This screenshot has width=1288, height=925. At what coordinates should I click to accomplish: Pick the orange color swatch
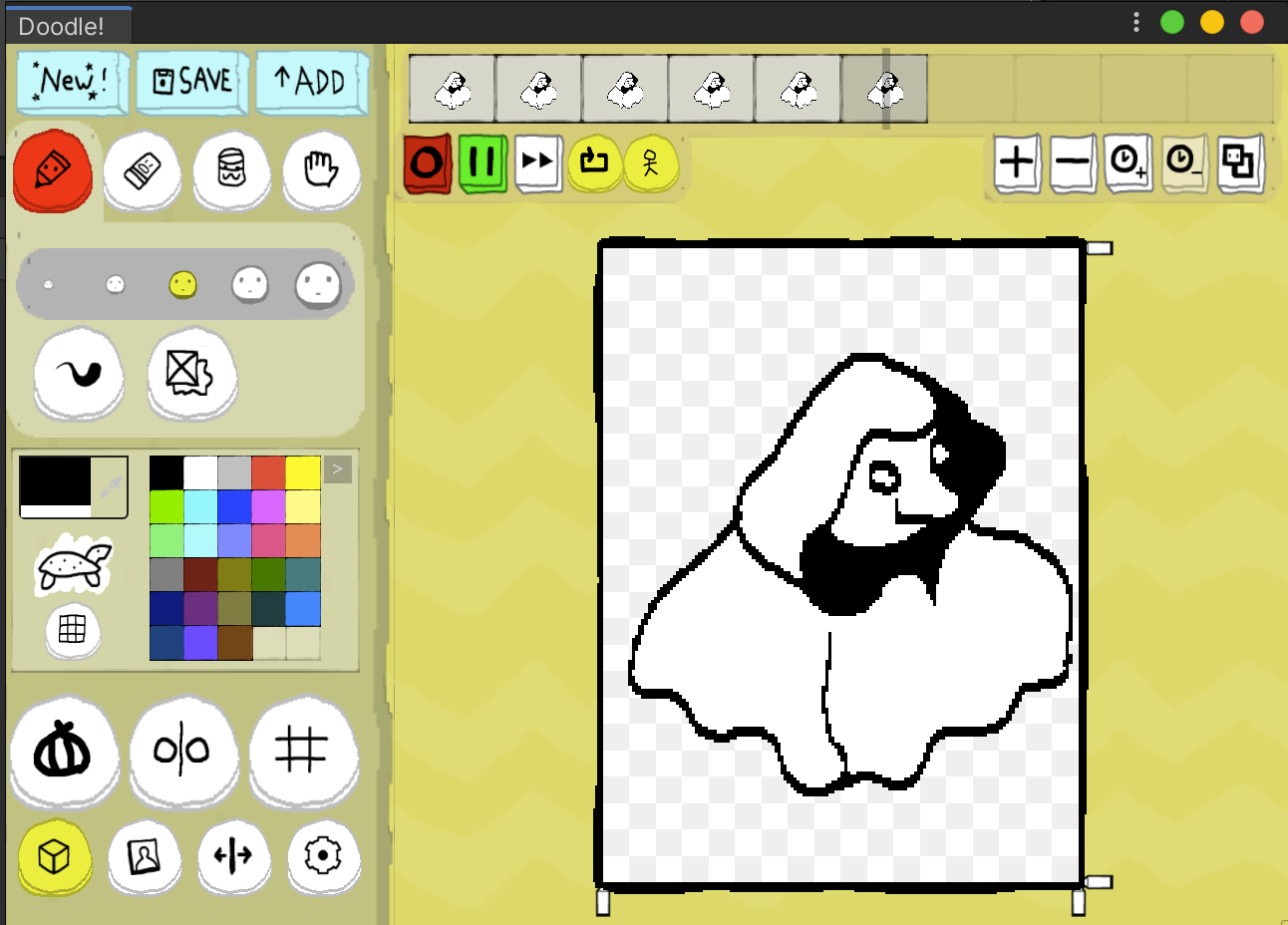click(303, 541)
